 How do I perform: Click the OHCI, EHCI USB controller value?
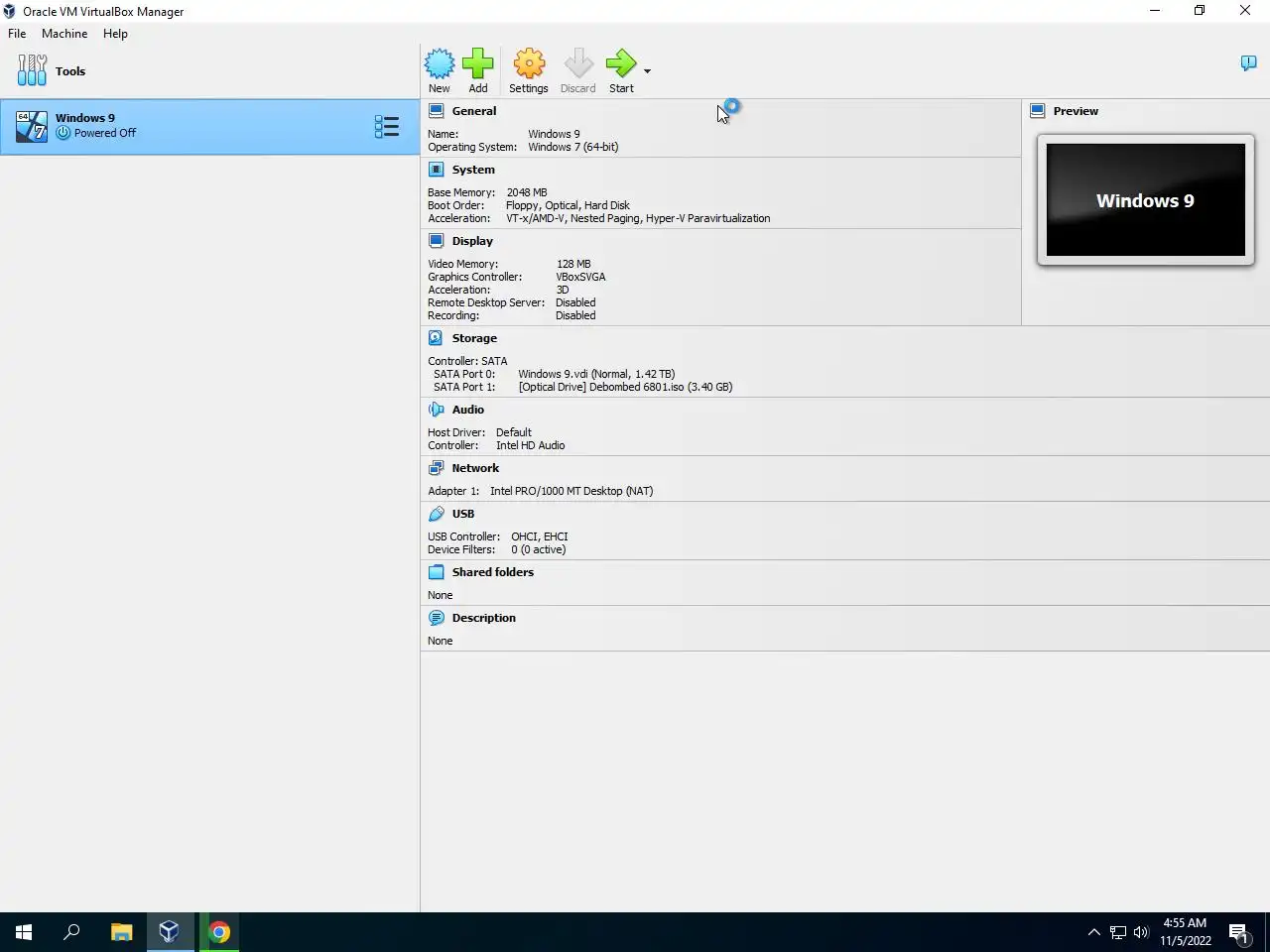coord(540,536)
